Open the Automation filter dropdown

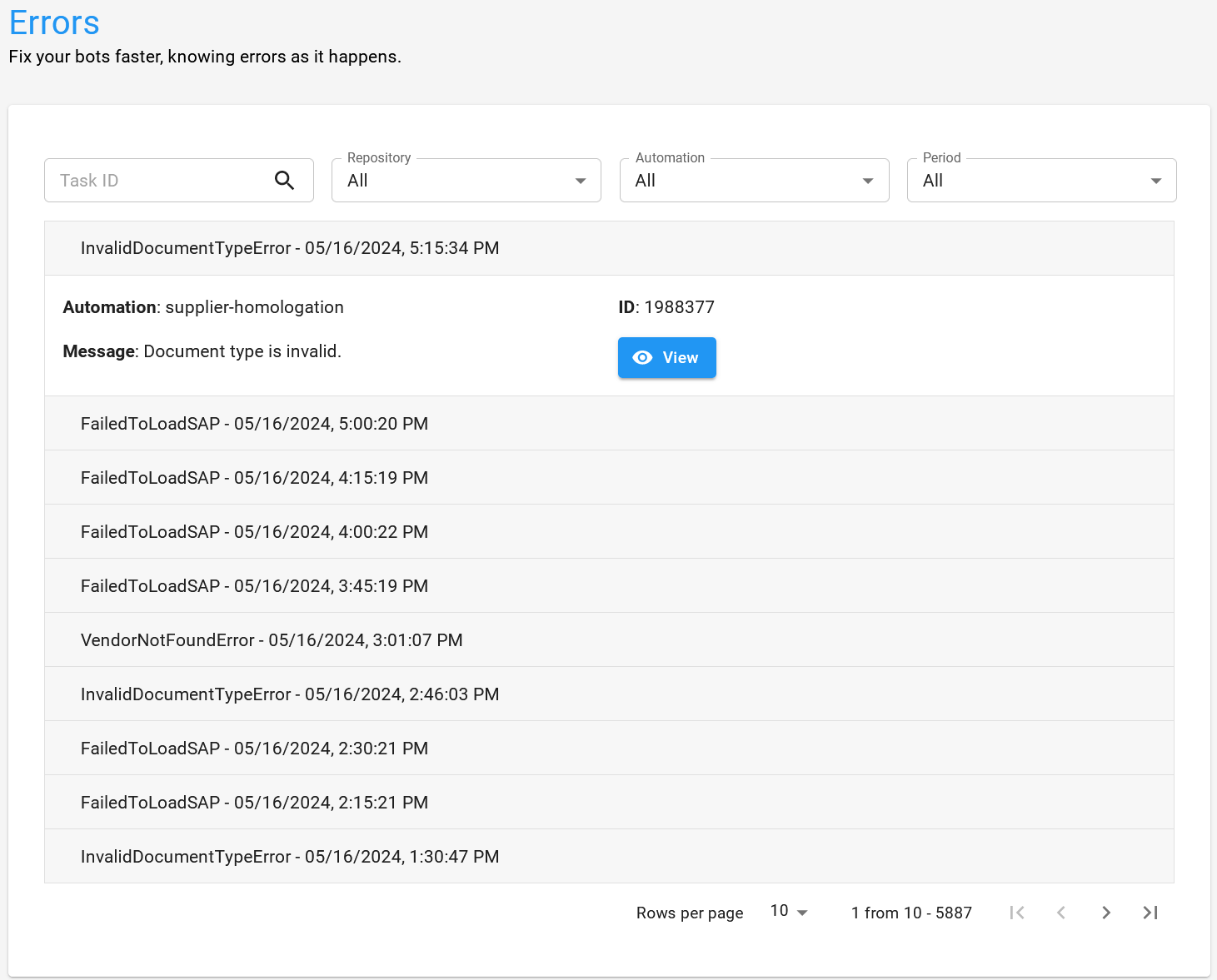point(754,181)
